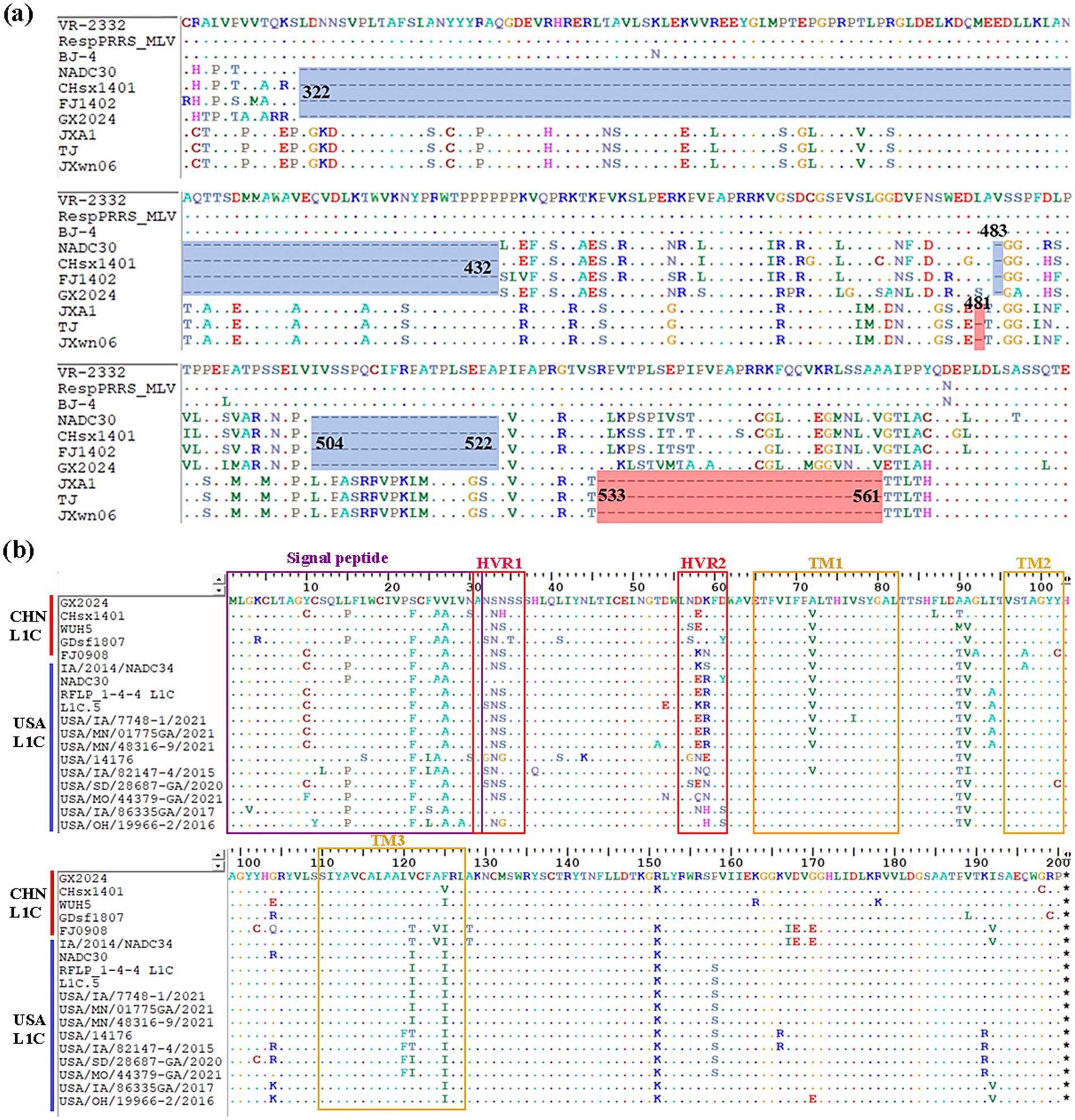Click the panel label '(b)'
This screenshot has width=1075, height=1120.
point(18,550)
